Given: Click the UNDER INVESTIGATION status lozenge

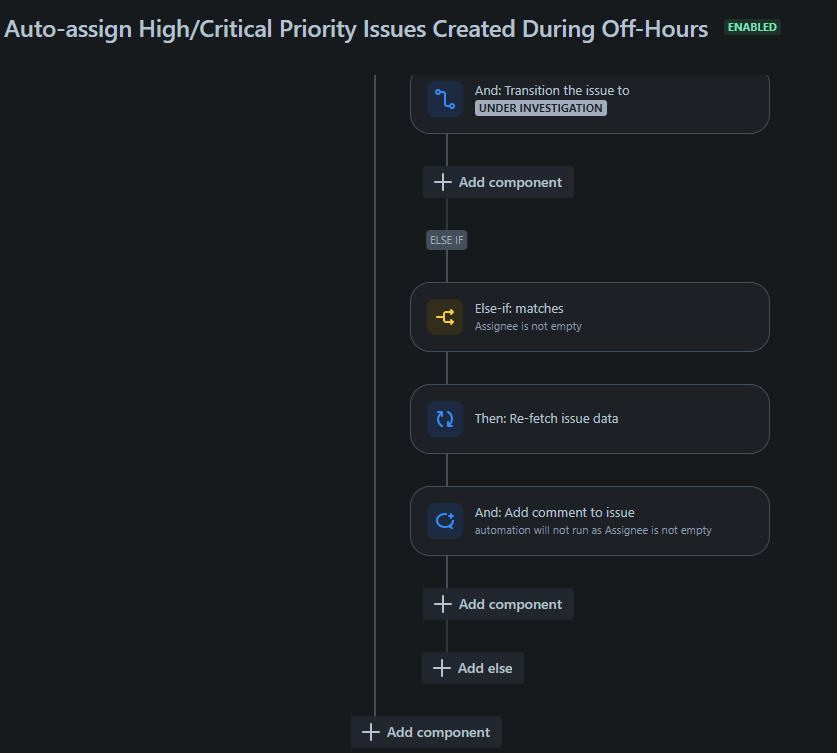Looking at the screenshot, I should (x=540, y=108).
